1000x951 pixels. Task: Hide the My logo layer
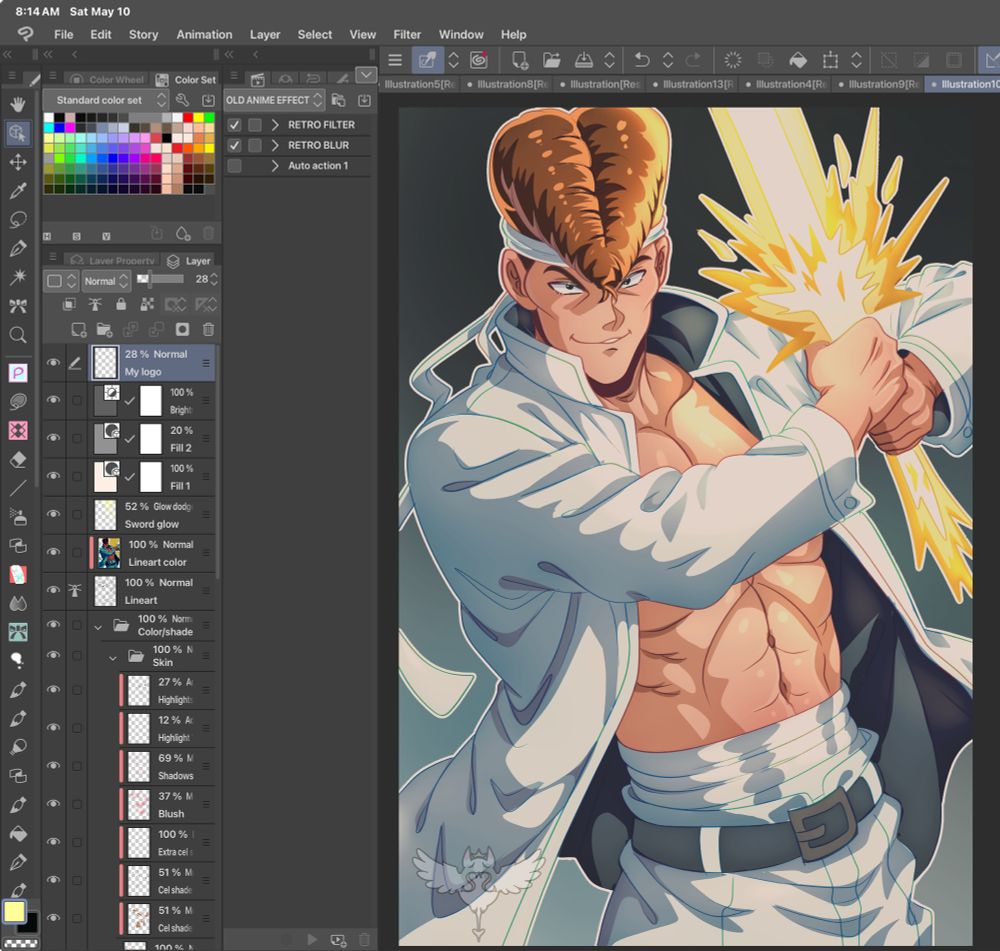54,362
